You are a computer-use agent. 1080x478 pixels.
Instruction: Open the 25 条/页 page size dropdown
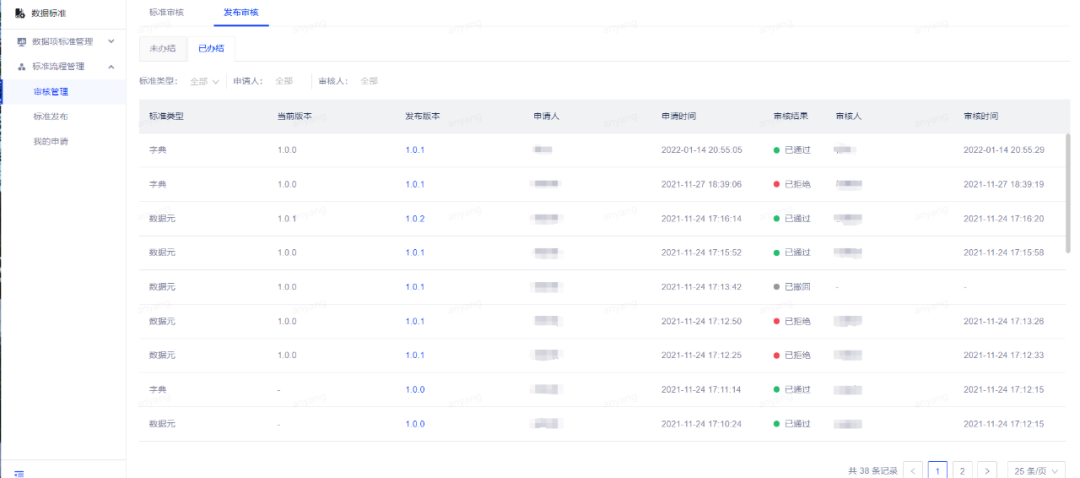[x=1037, y=471]
